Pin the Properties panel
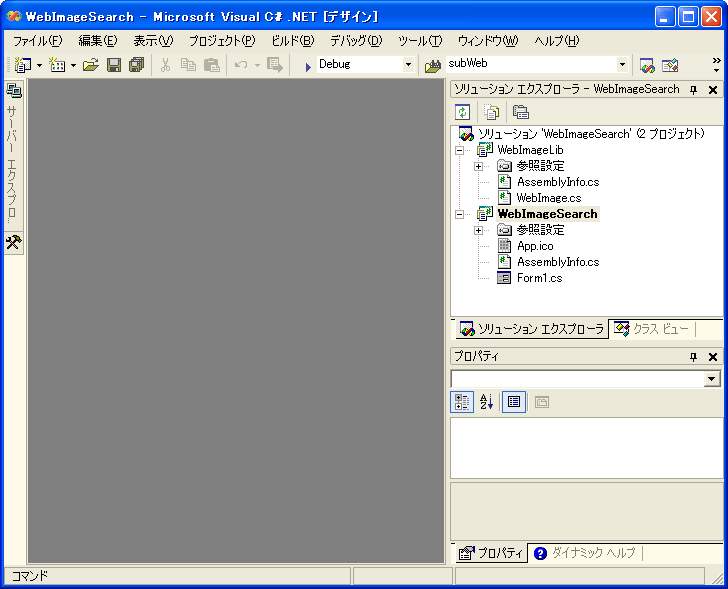Viewport: 728px width, 589px height. [x=694, y=357]
